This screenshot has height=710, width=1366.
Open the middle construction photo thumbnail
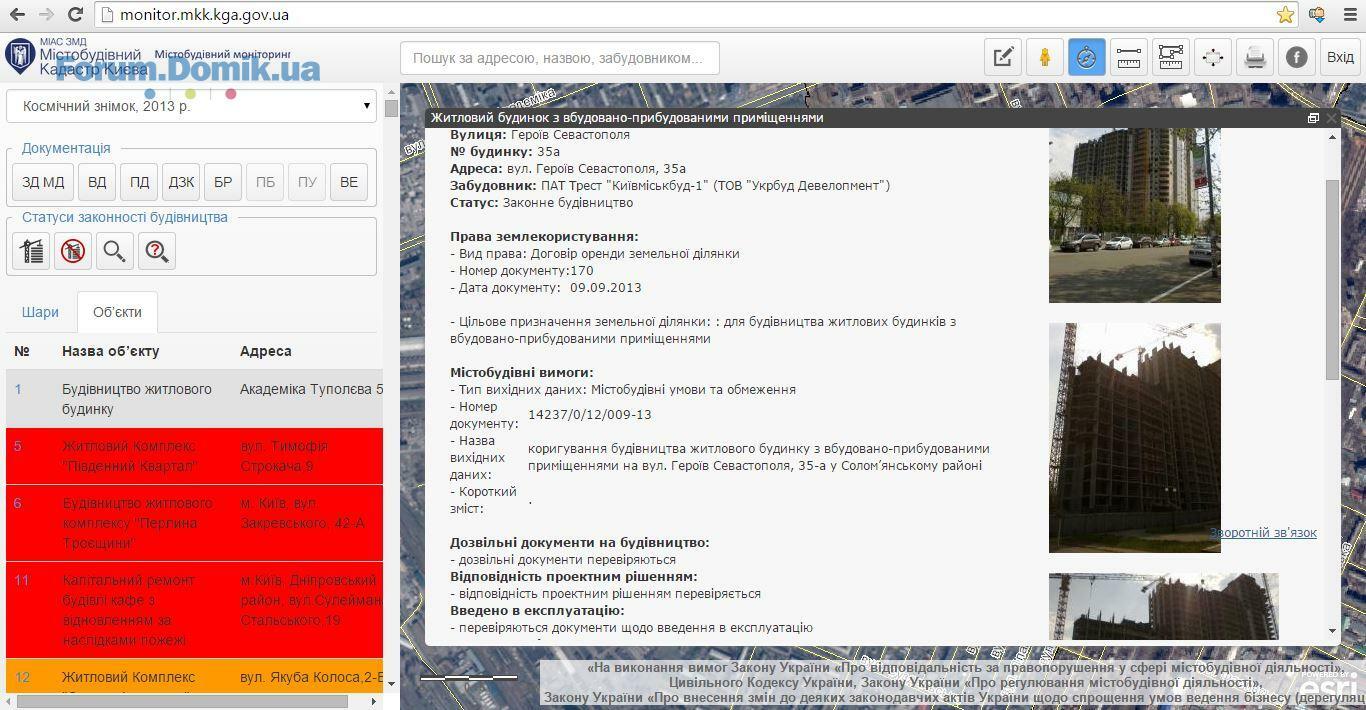[1135, 438]
